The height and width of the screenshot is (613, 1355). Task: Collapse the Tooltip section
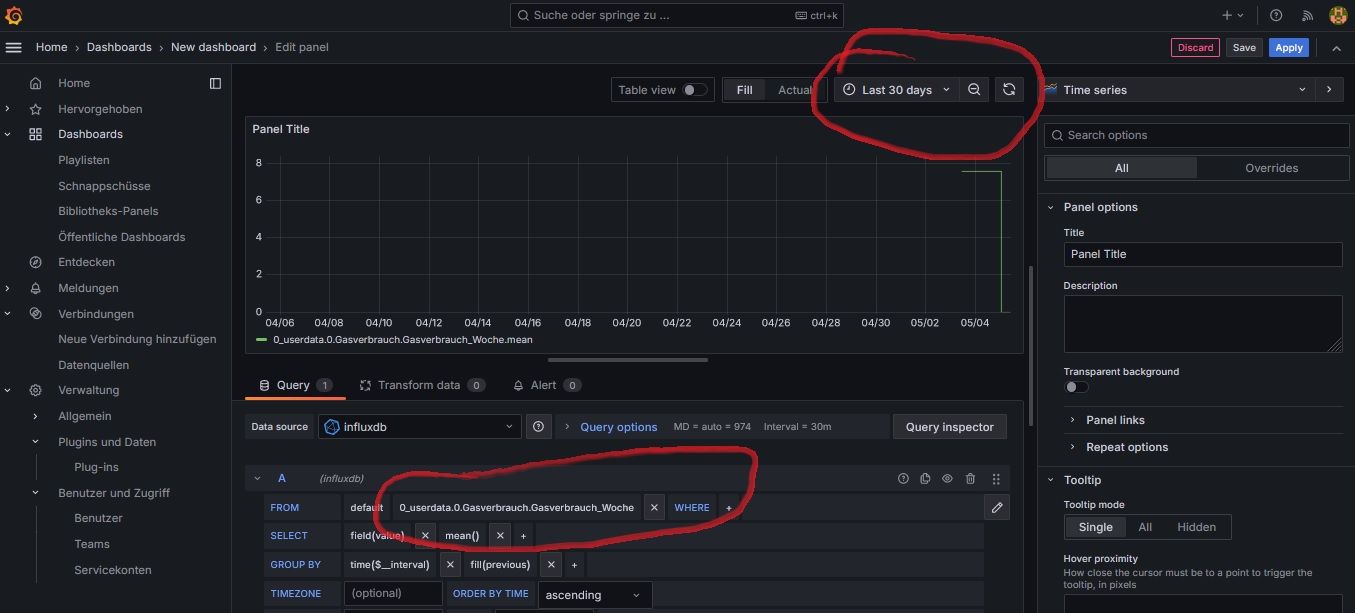tap(1081, 480)
